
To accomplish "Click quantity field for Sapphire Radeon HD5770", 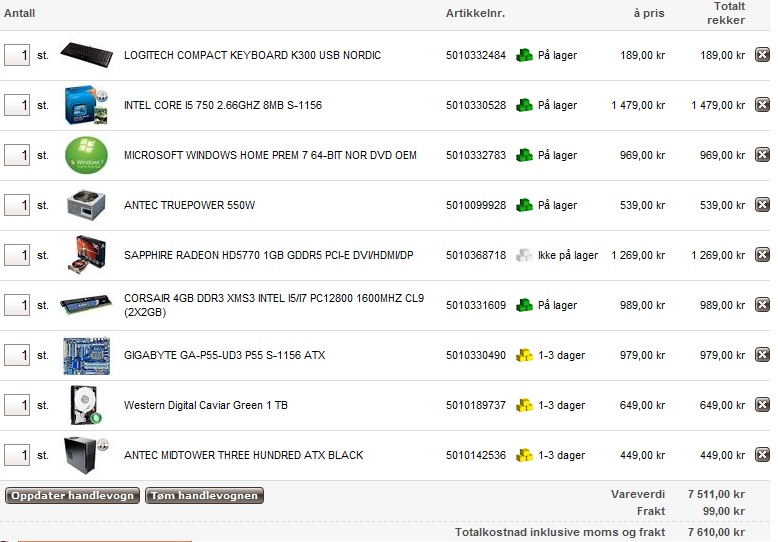I will 17,255.
